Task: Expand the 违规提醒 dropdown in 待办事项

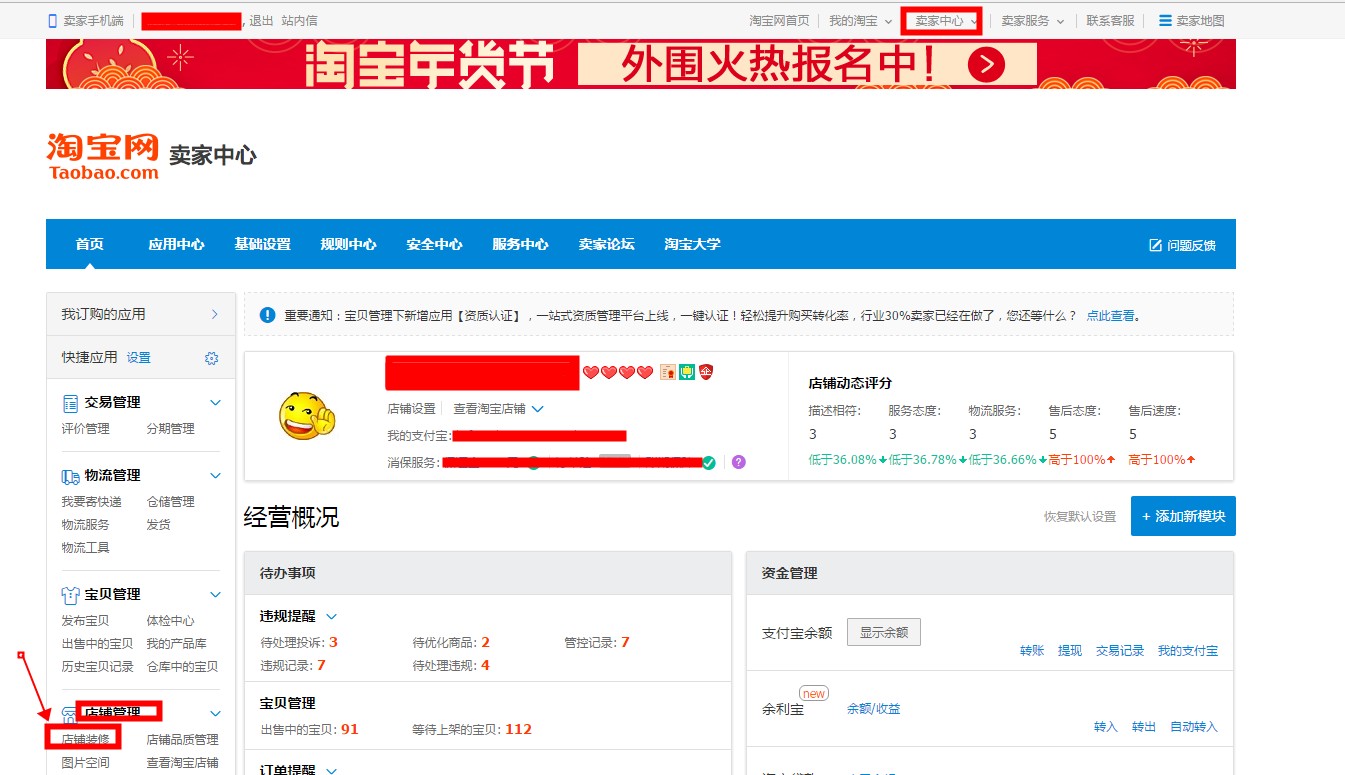Action: 330,616
